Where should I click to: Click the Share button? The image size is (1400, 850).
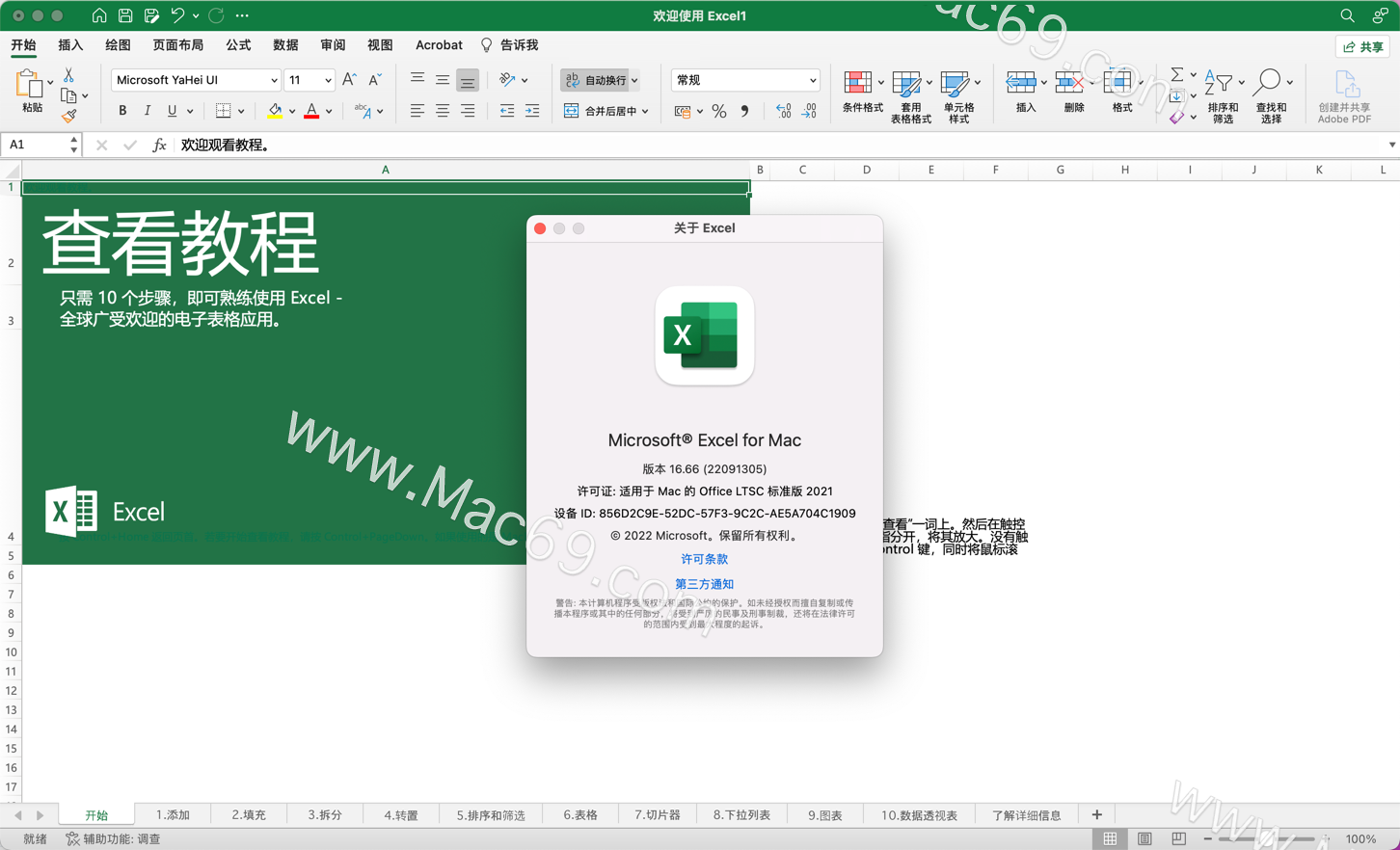[x=1362, y=46]
